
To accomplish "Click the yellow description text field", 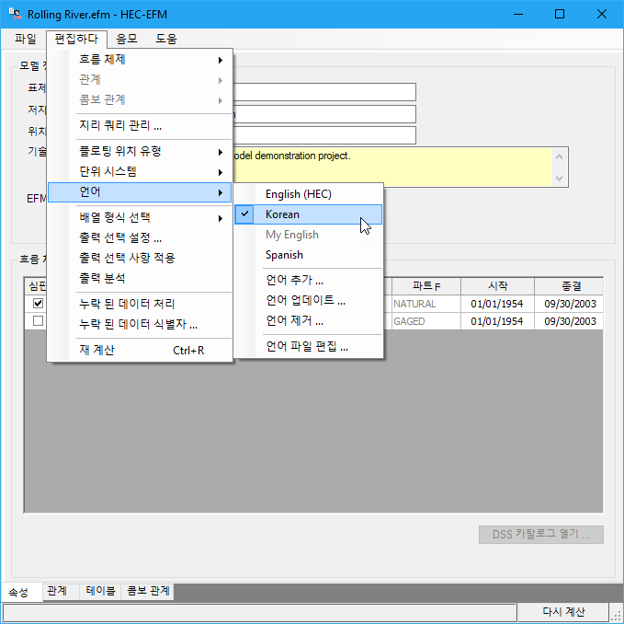I will tap(390, 166).
